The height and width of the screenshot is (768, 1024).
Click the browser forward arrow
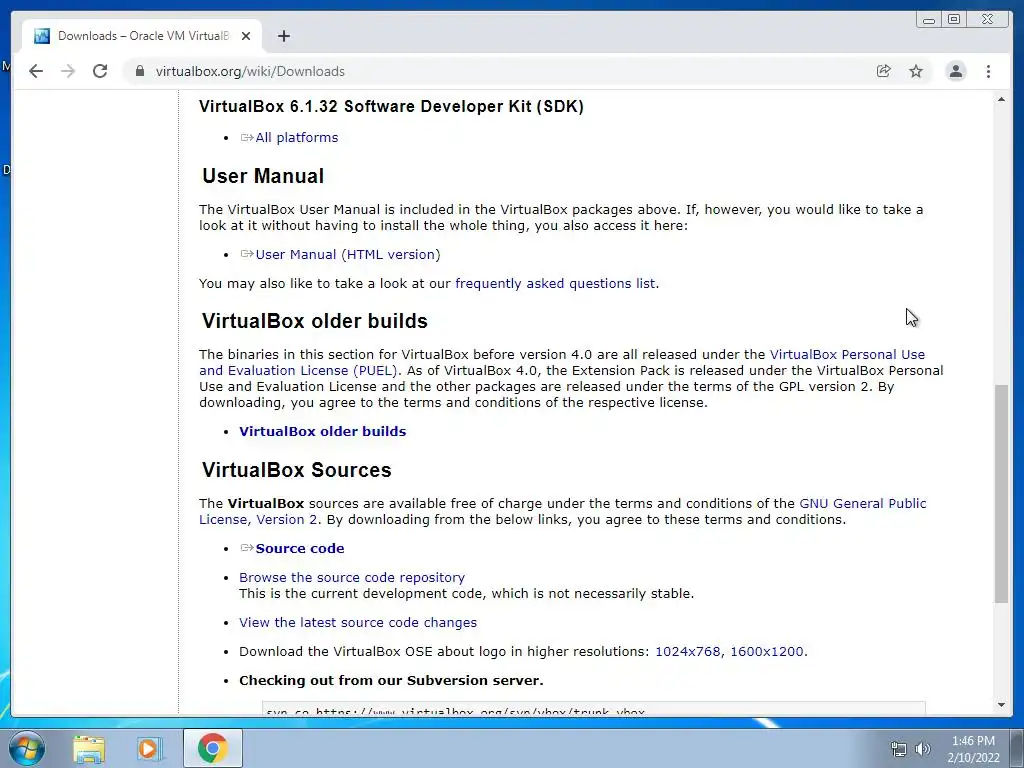click(68, 71)
